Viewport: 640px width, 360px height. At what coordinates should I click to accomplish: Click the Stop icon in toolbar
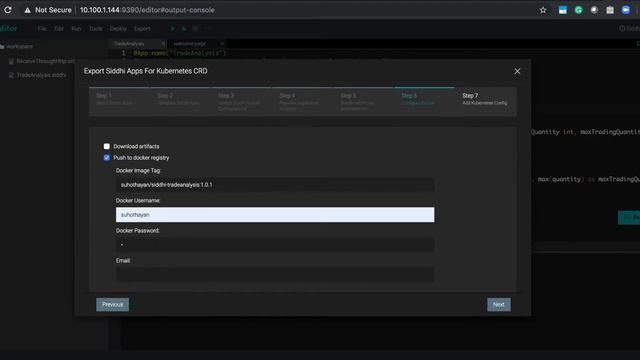(x=196, y=29)
